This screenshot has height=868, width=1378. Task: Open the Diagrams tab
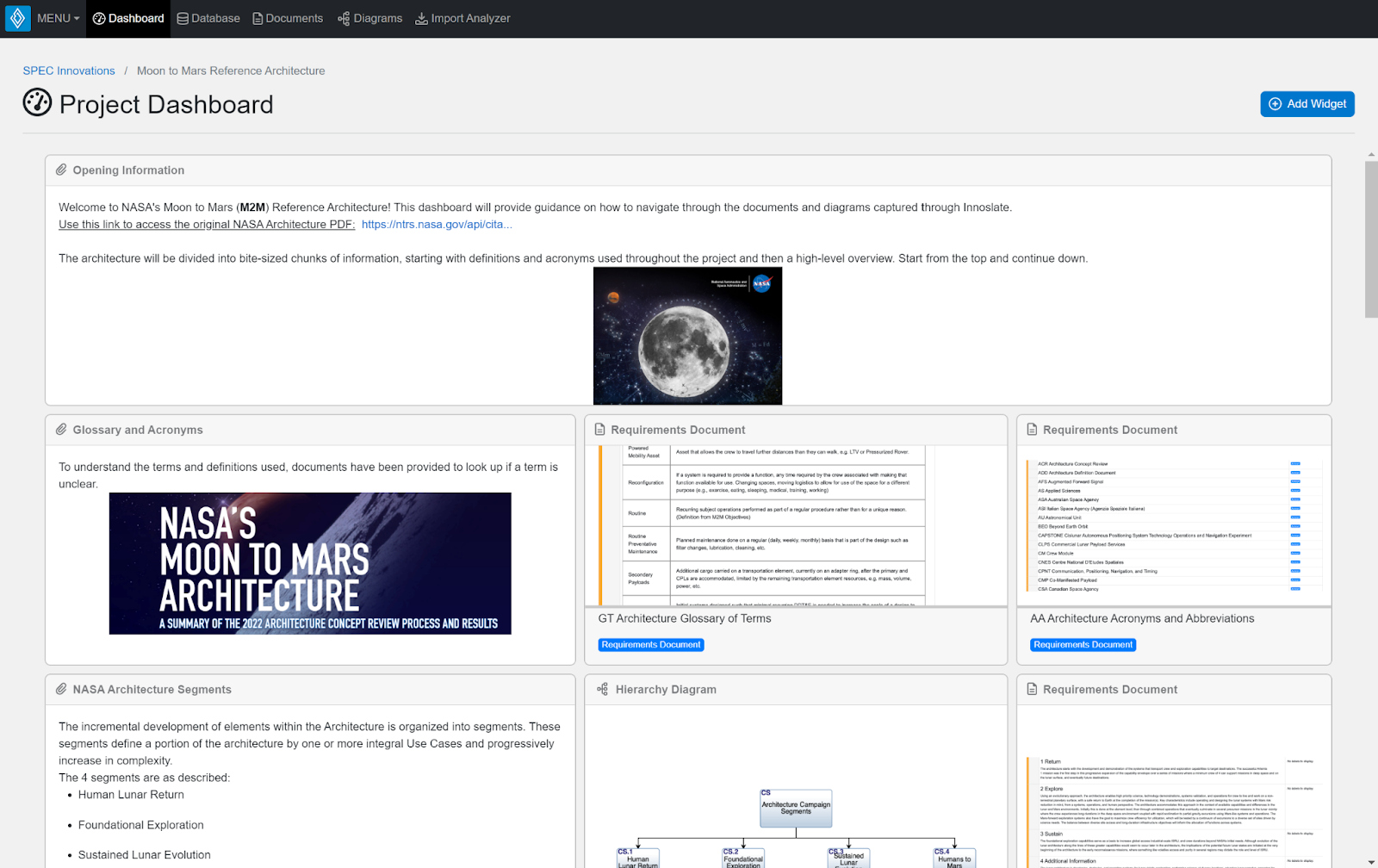[370, 18]
